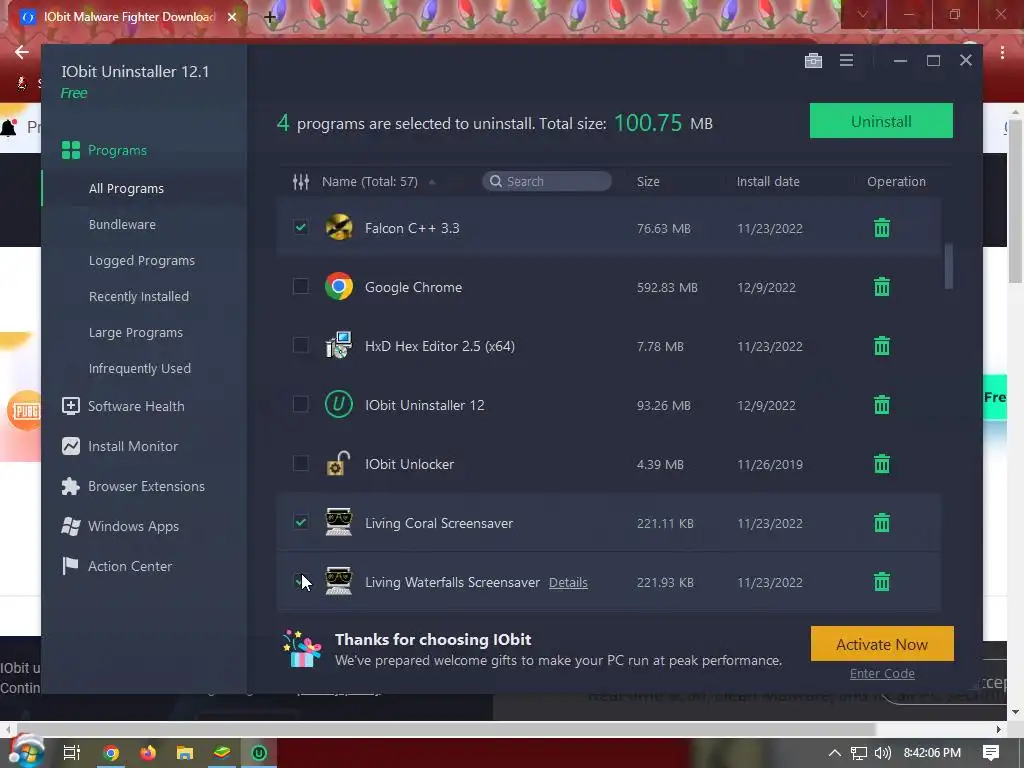Open File Explorer from the taskbar
Viewport: 1024px width, 768px height.
(185, 753)
